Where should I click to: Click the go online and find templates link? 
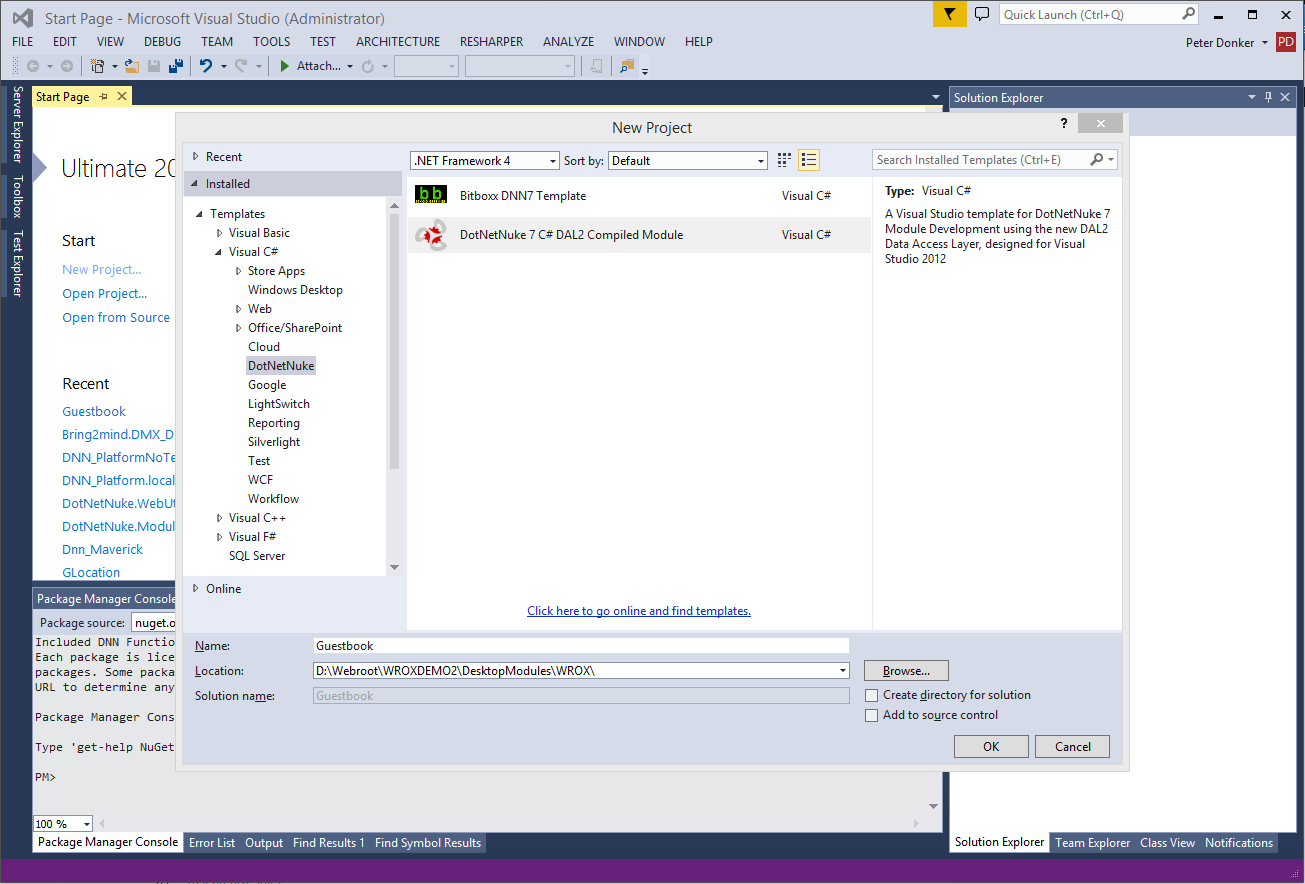[639, 611]
